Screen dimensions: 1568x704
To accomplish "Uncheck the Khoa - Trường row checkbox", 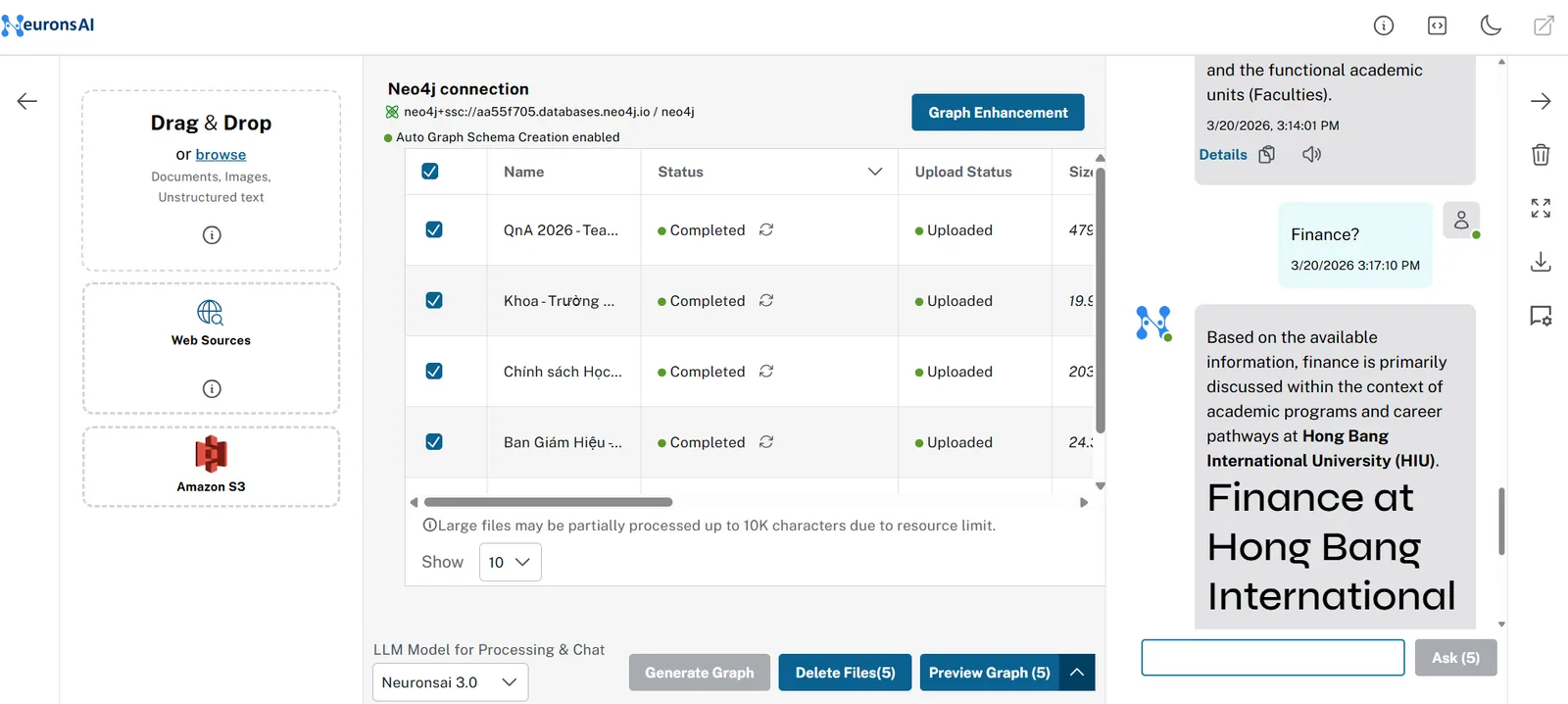I will [434, 300].
